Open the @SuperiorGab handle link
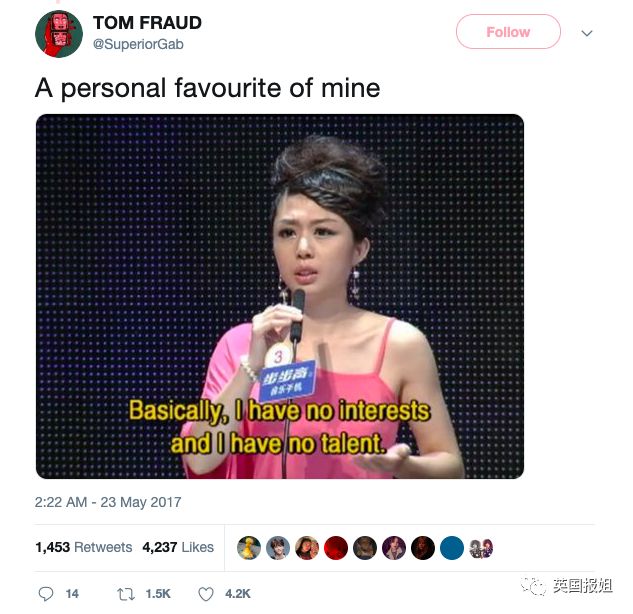Screen dimensions: 633x614 [138, 44]
